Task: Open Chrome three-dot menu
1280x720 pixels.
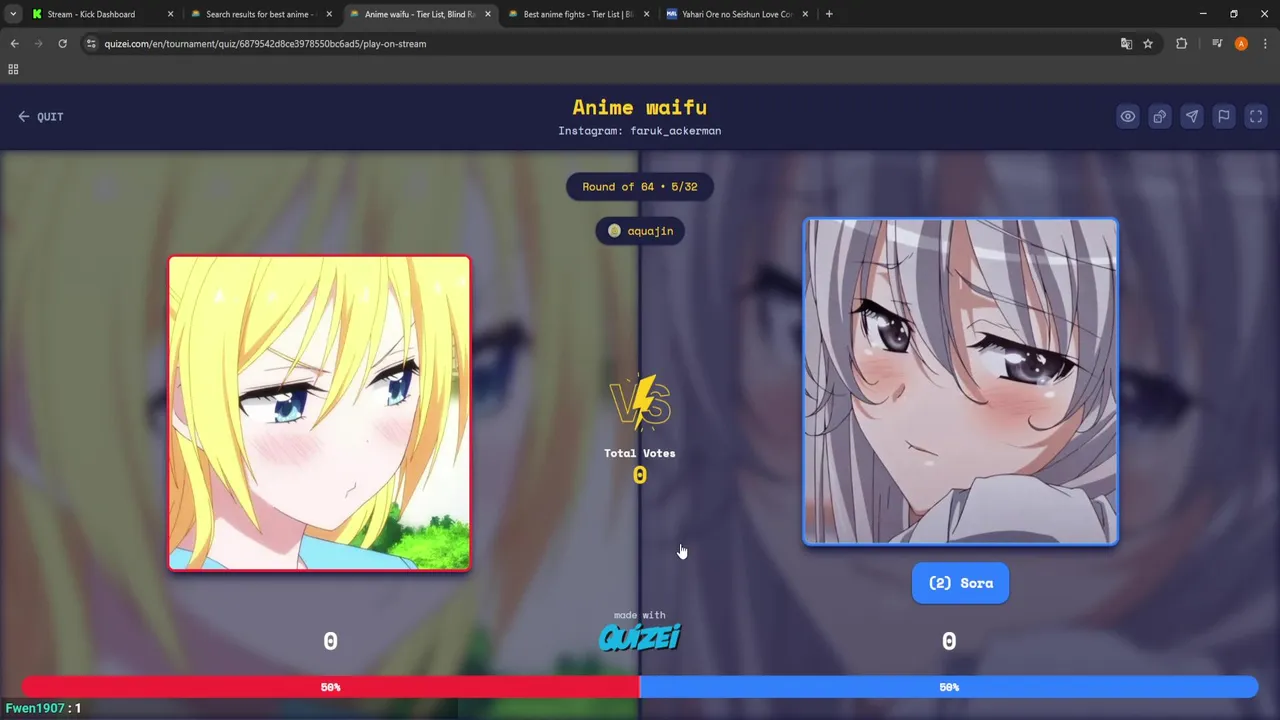Action: (x=1265, y=44)
